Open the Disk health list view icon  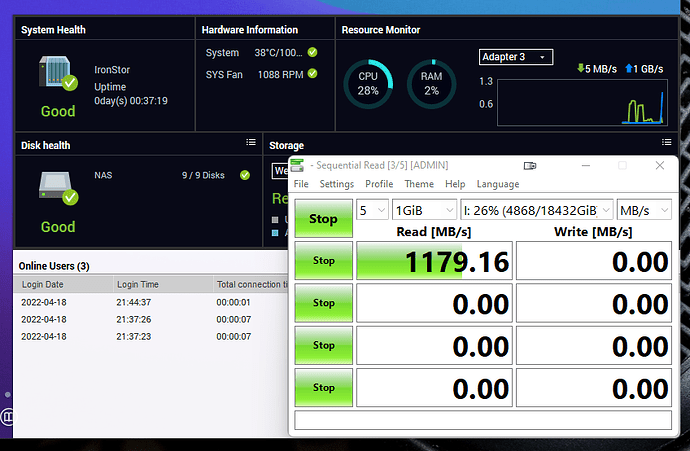click(x=251, y=142)
